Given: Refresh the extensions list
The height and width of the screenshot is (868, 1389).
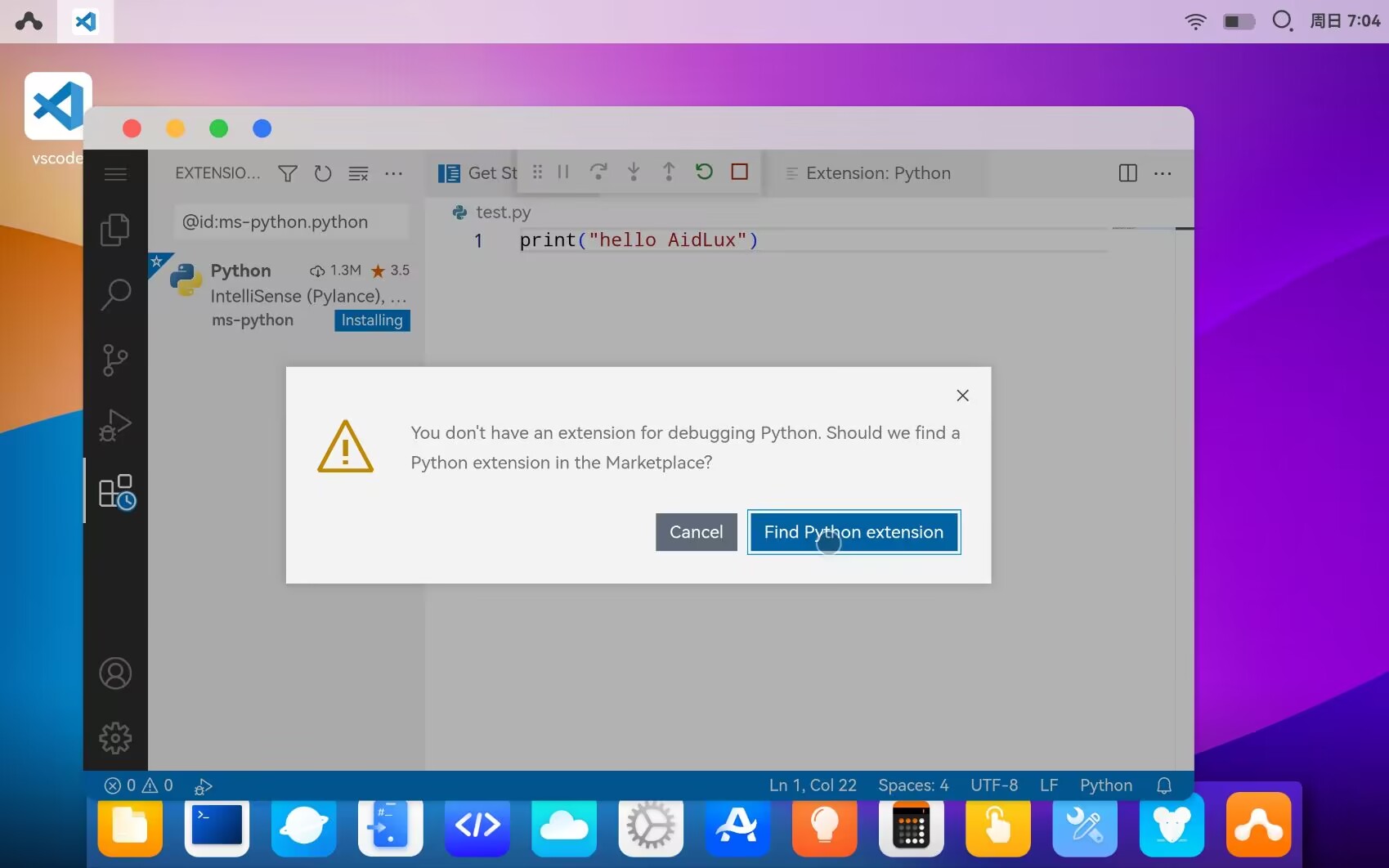Looking at the screenshot, I should click(x=323, y=173).
